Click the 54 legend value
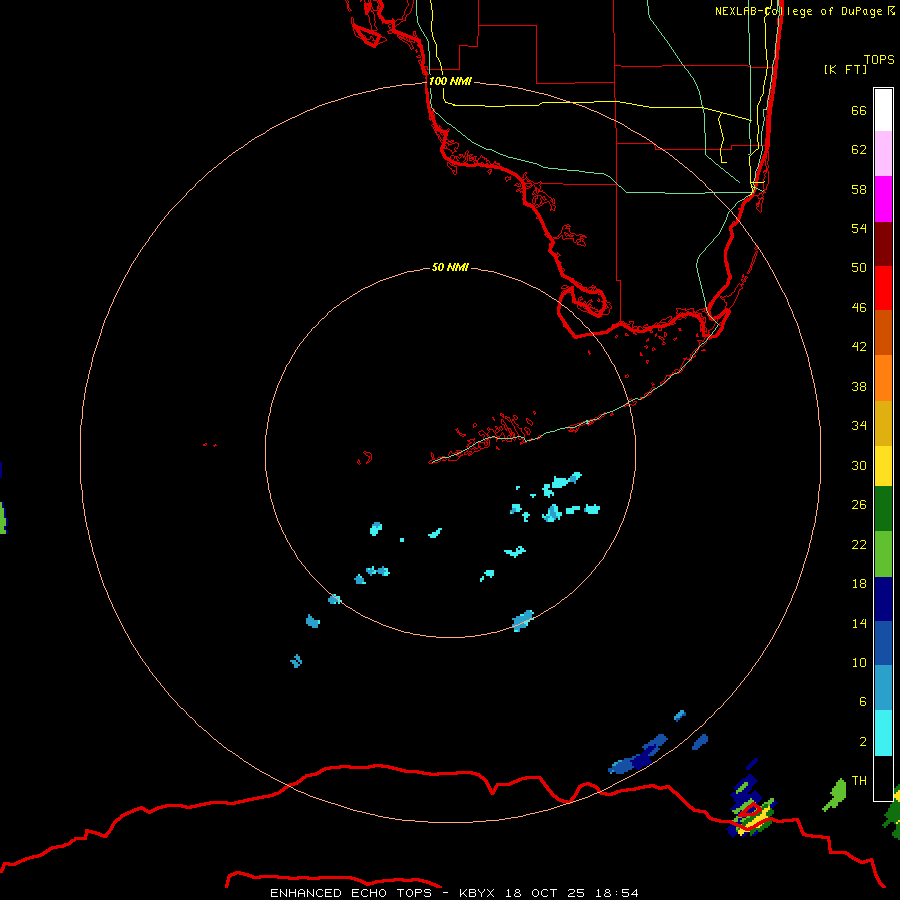900x900 pixels. (859, 228)
